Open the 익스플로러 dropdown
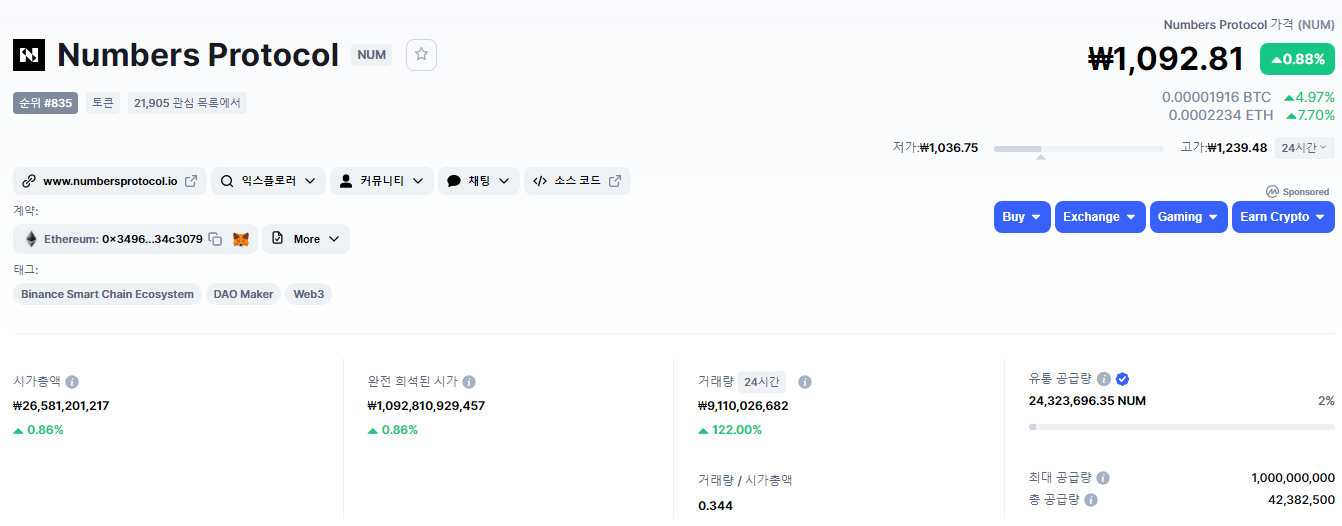Screen dimensions: 1342x526 [268, 181]
